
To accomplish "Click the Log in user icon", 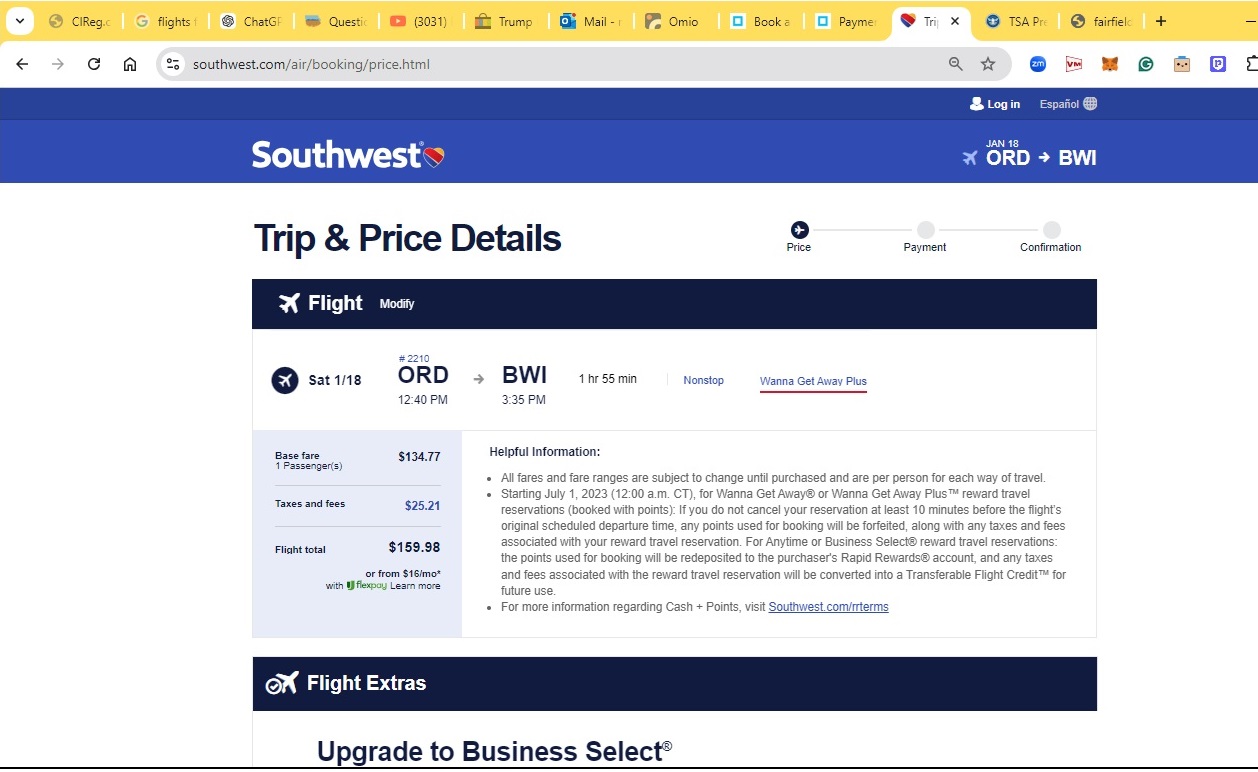I will pos(977,104).
